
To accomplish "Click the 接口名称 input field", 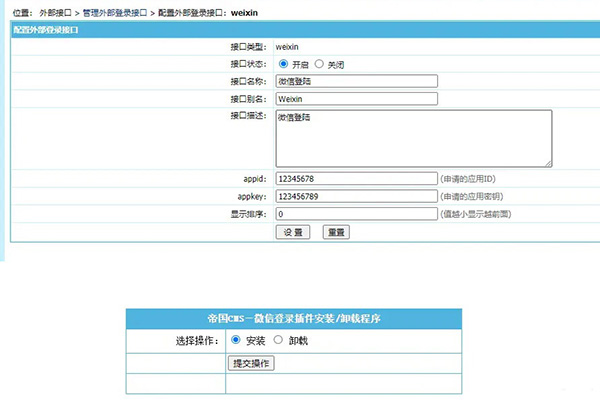I will 356,82.
